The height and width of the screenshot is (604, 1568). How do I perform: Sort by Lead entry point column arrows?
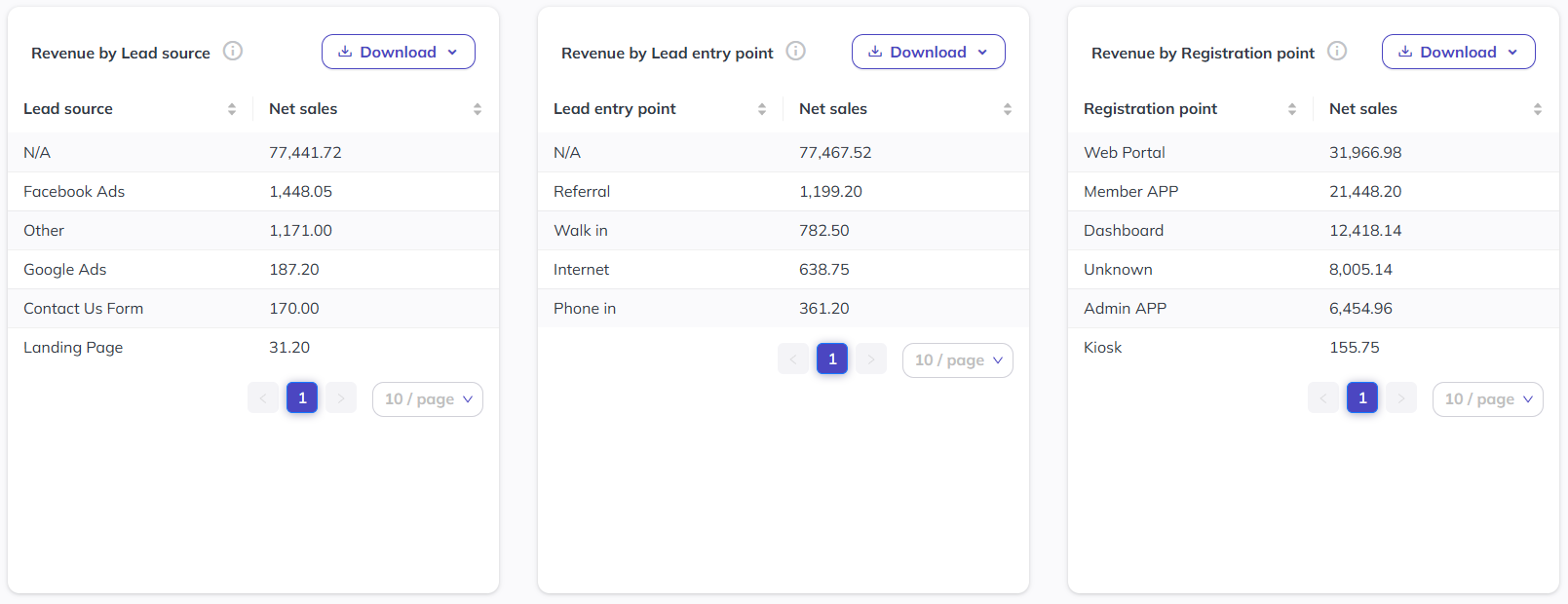(x=762, y=109)
